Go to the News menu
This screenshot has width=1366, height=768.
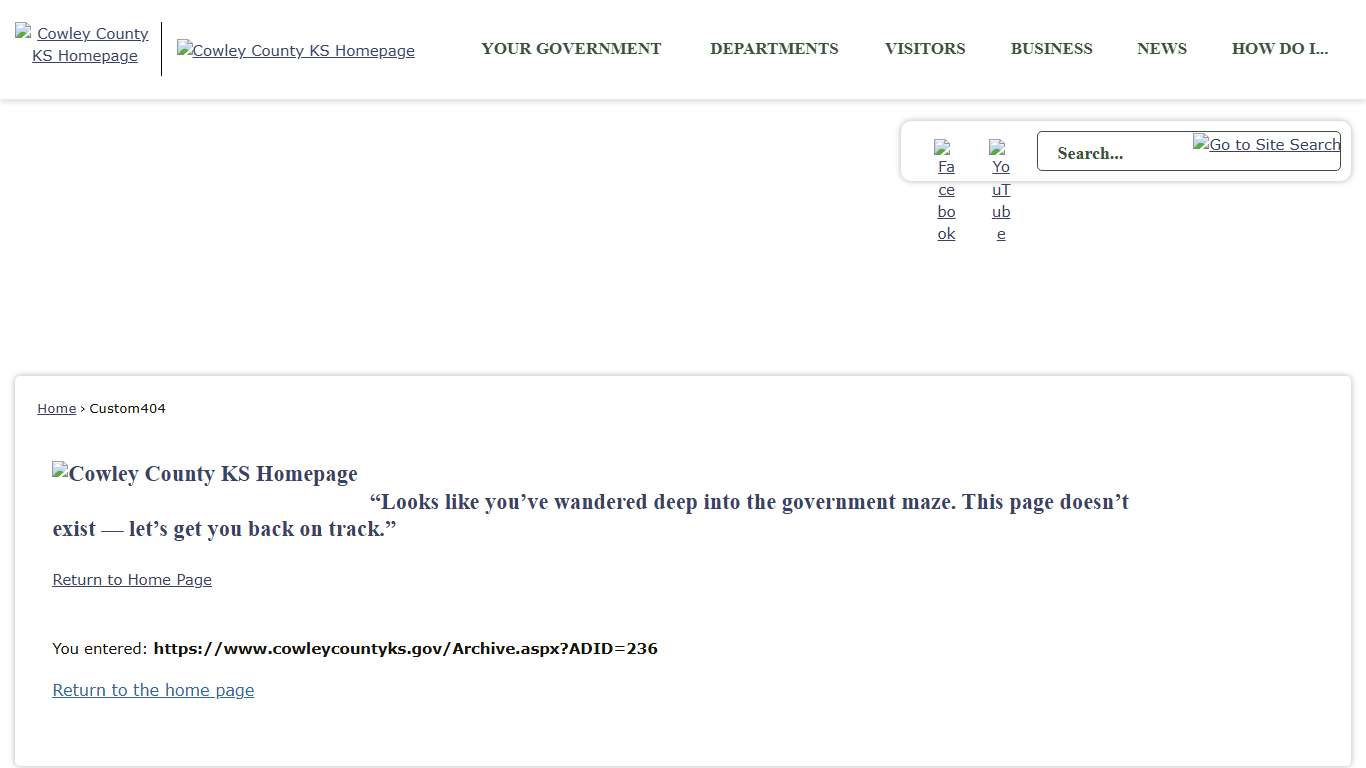pos(1162,49)
